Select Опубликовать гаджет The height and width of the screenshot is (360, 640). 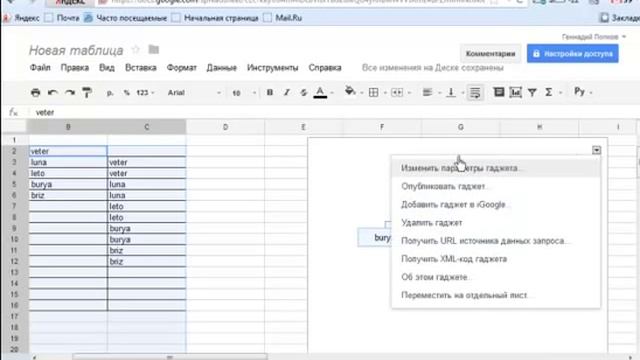[x=496, y=187]
